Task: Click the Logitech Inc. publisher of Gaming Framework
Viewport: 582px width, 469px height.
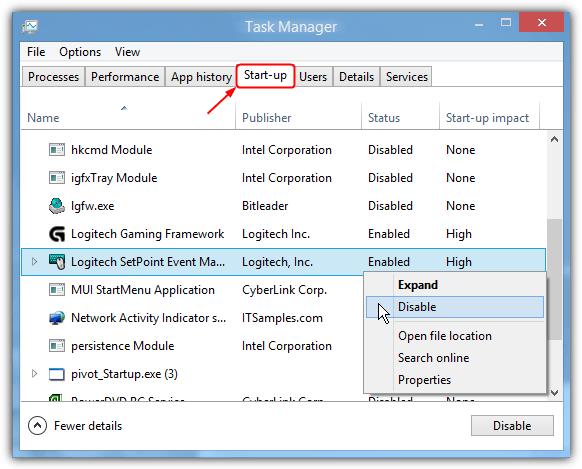Action: coord(276,234)
